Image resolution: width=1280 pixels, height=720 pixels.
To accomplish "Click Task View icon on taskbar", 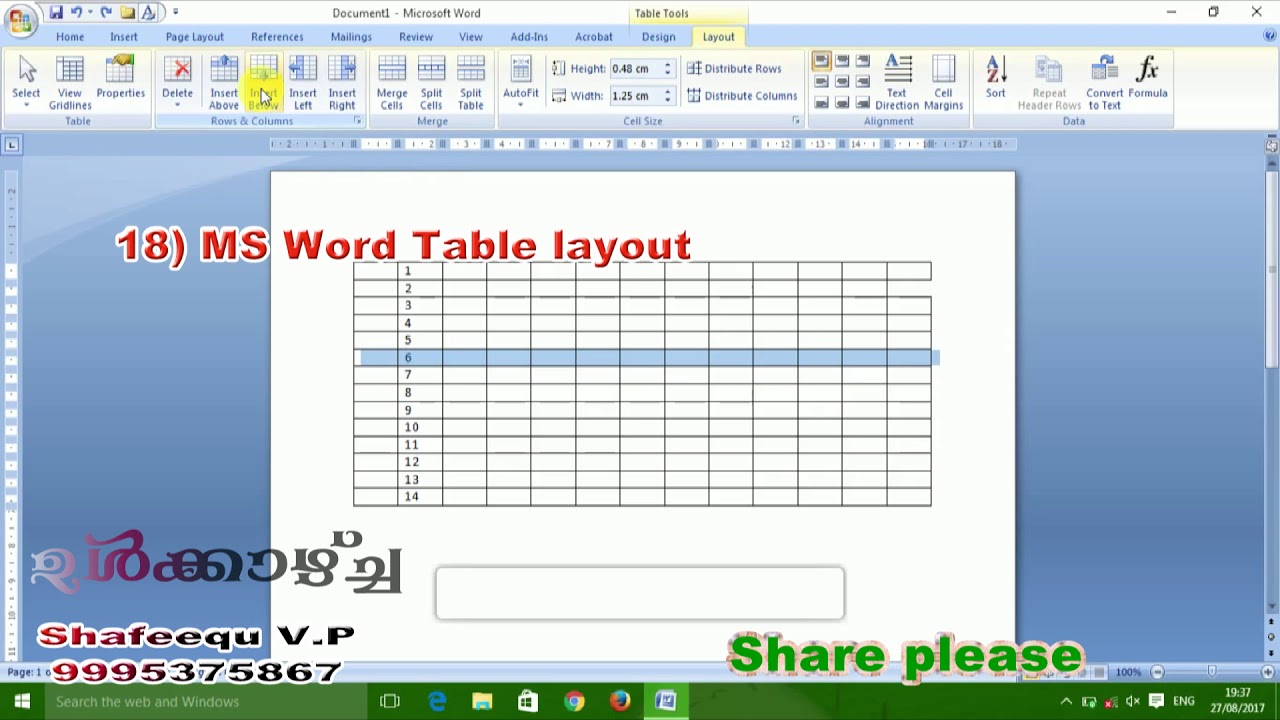I will [x=390, y=701].
